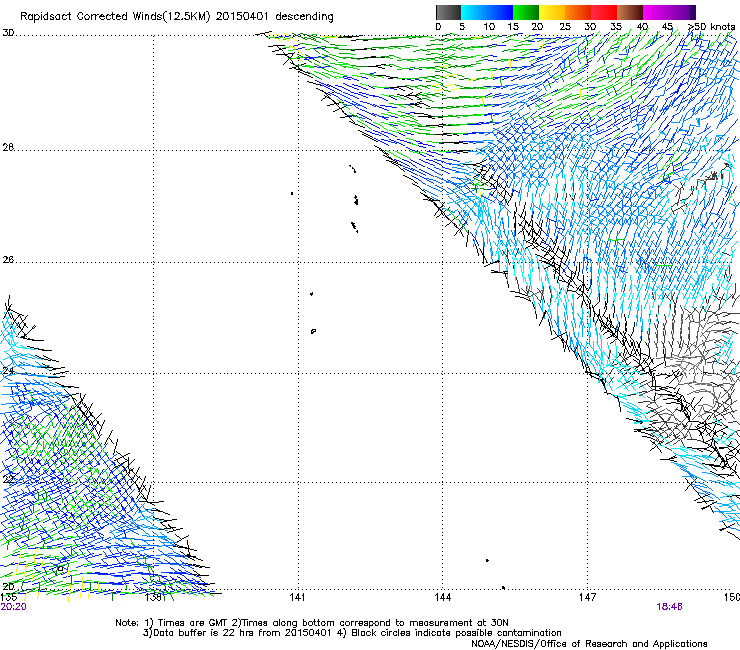740x650 pixels.
Task: Click the orange 25-30 knots color band
Action: click(x=578, y=12)
